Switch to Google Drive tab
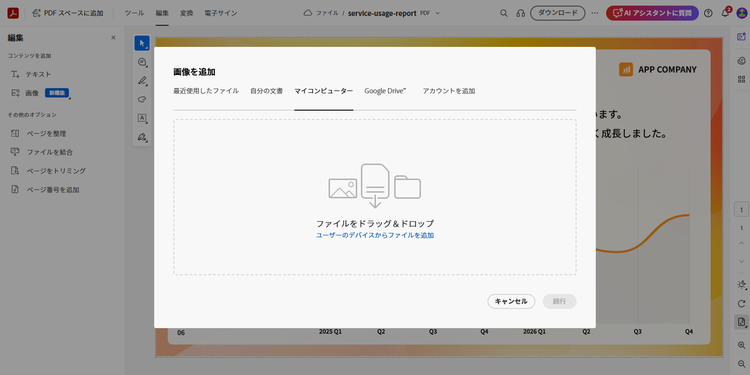The width and height of the screenshot is (750, 375). pos(386,91)
